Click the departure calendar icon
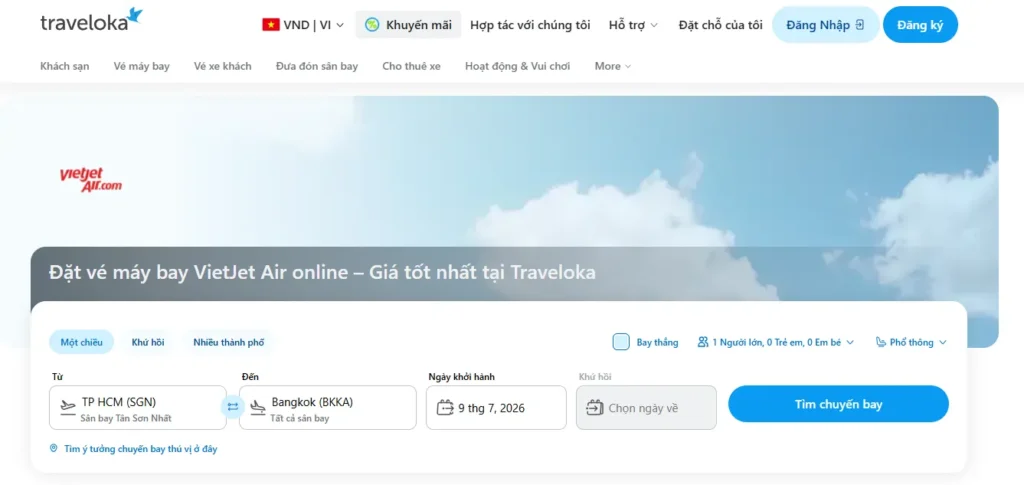Viewport: 1024px width, 485px height. tap(445, 408)
